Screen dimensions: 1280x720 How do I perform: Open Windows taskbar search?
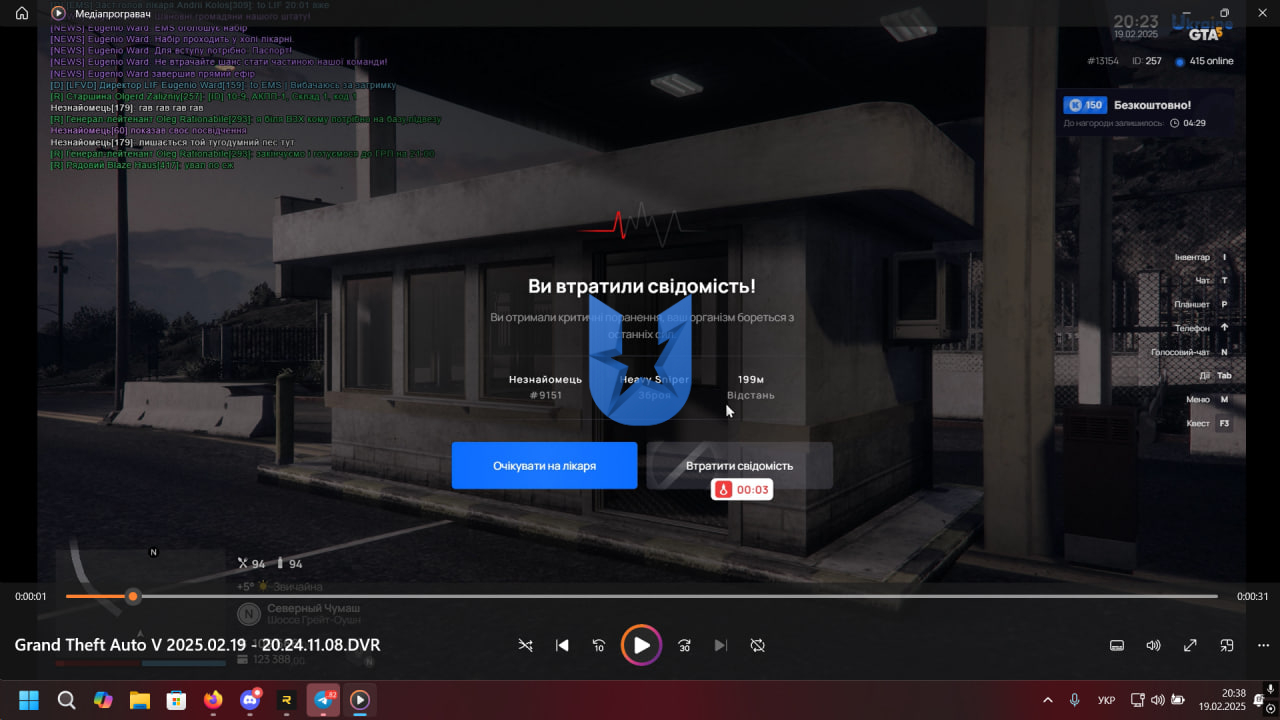point(66,700)
